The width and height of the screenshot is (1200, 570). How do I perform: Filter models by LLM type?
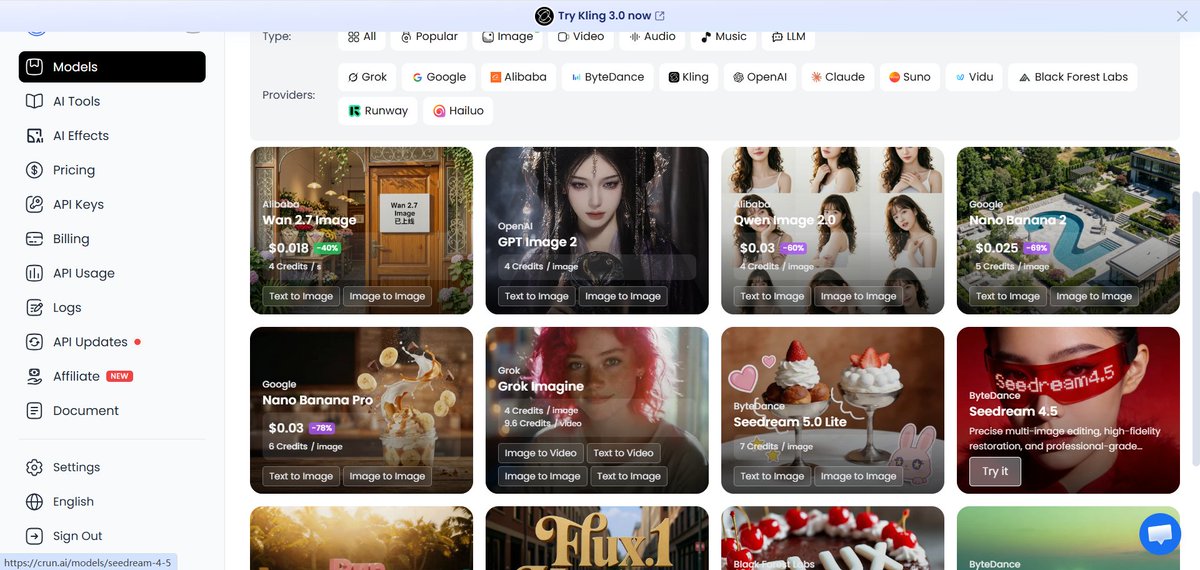[789, 37]
